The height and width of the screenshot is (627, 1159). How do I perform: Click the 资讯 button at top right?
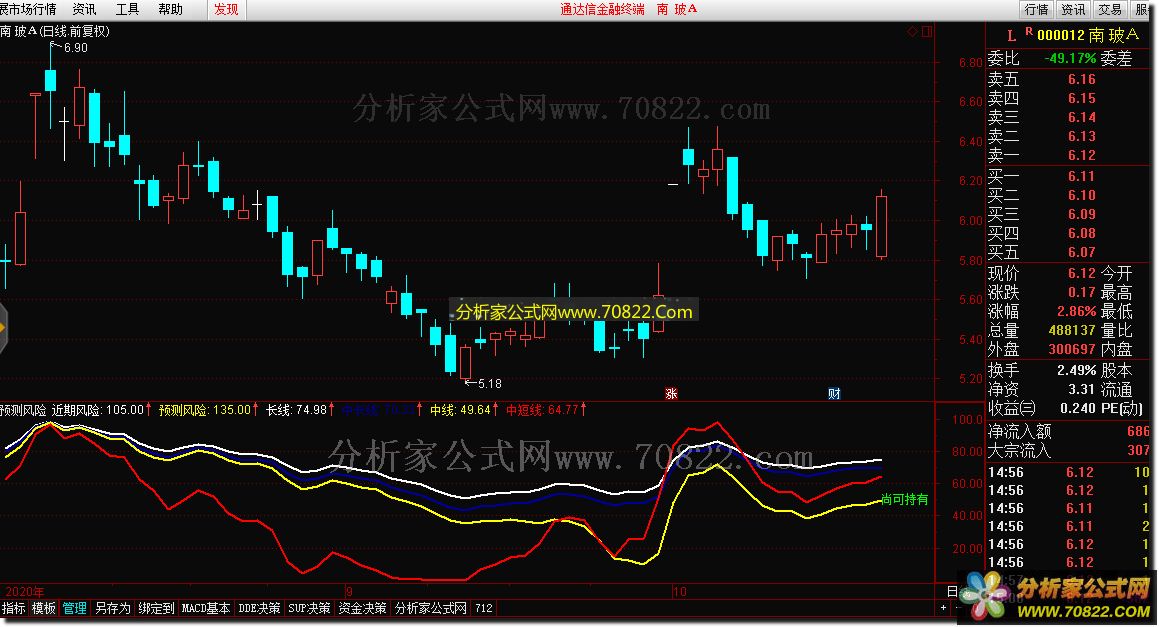tap(1073, 10)
